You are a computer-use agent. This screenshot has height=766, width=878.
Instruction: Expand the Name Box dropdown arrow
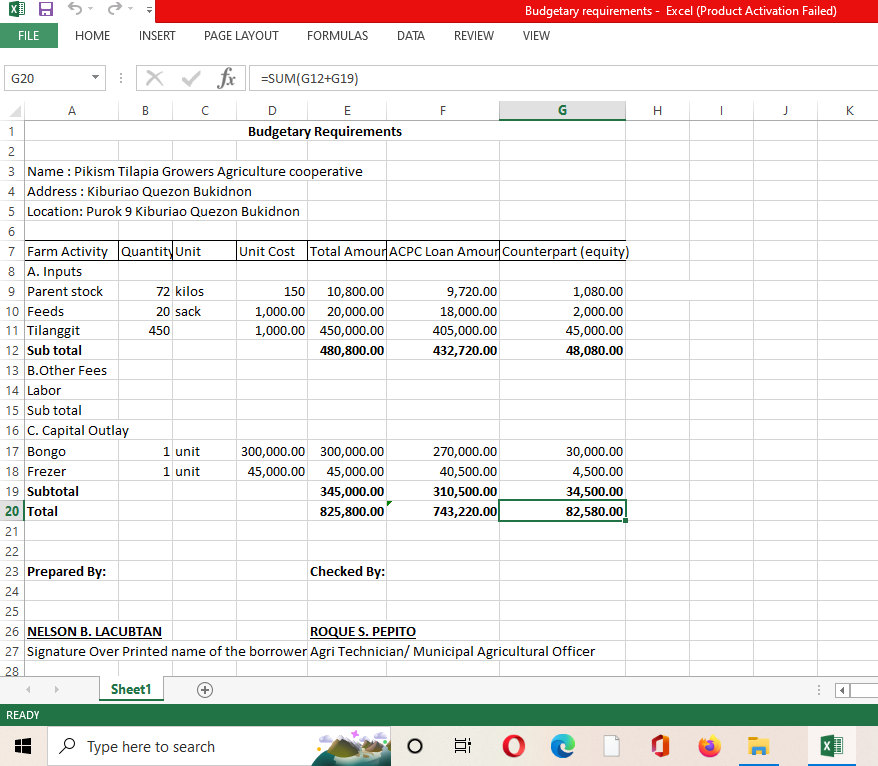[x=96, y=78]
